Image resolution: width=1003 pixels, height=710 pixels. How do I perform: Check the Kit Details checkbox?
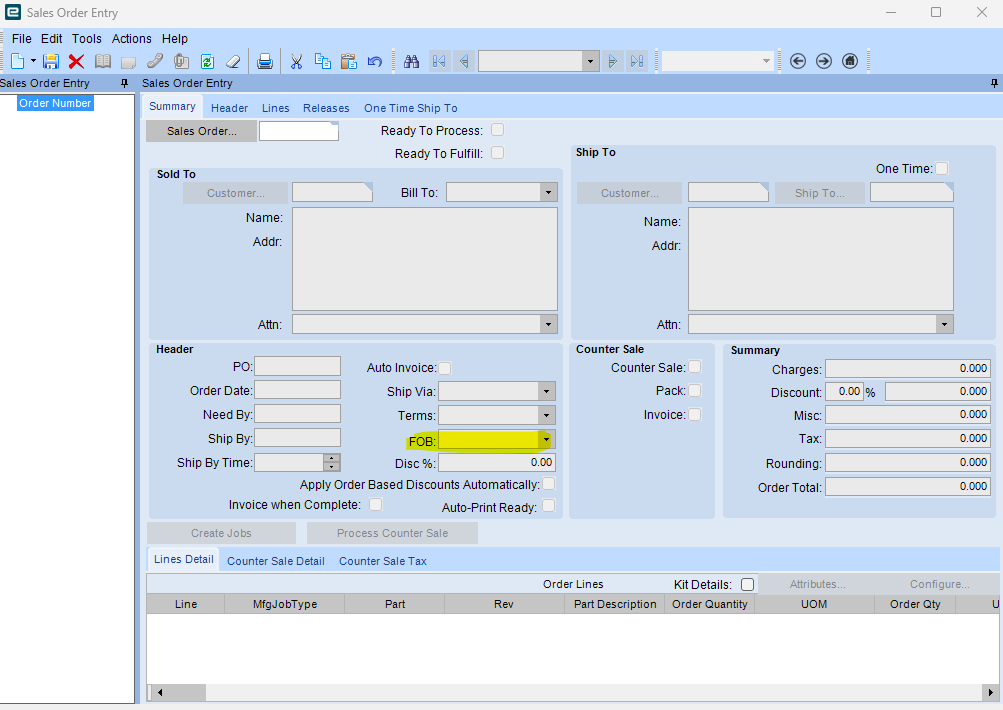747,584
